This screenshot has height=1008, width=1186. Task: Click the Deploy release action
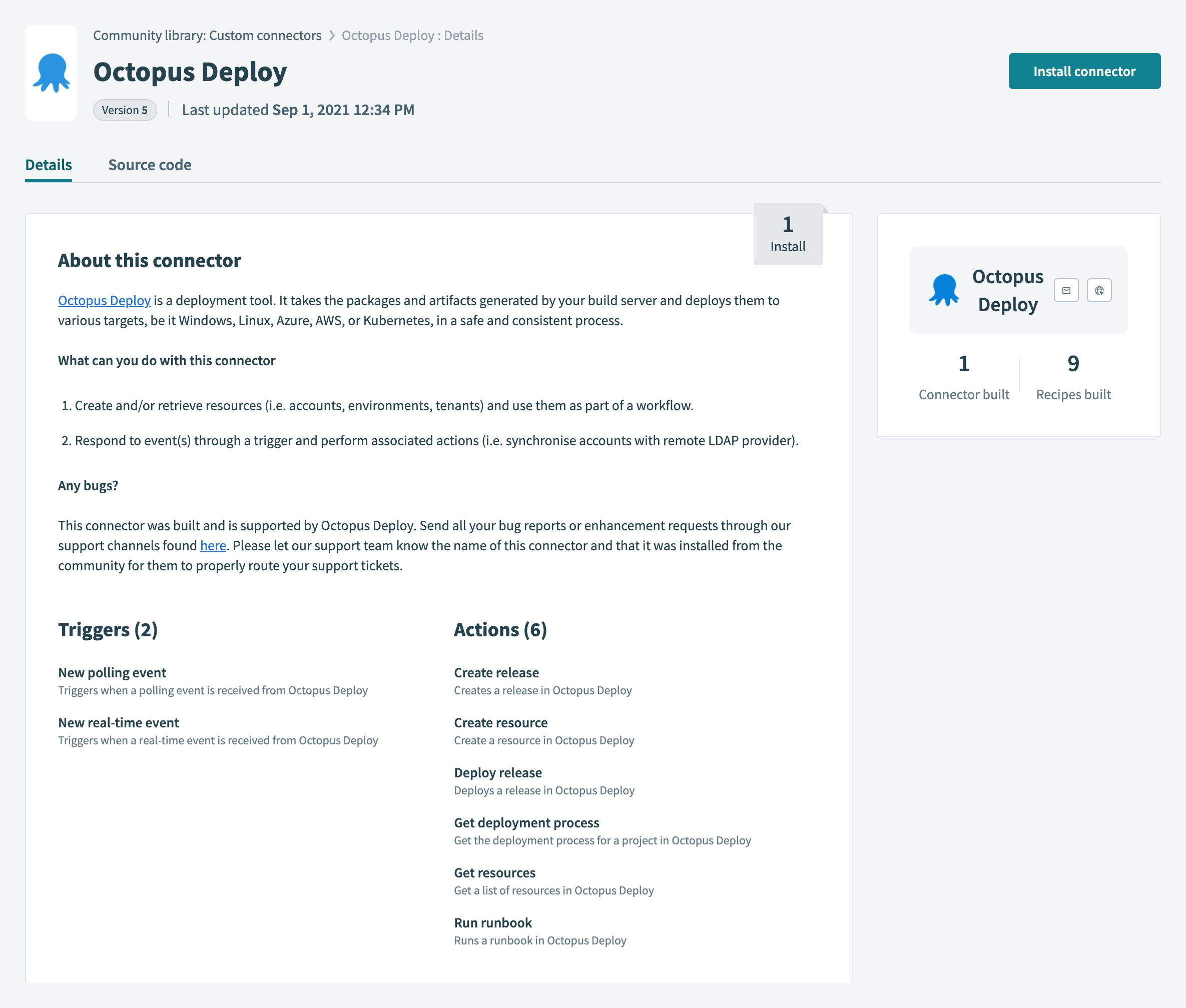498,772
